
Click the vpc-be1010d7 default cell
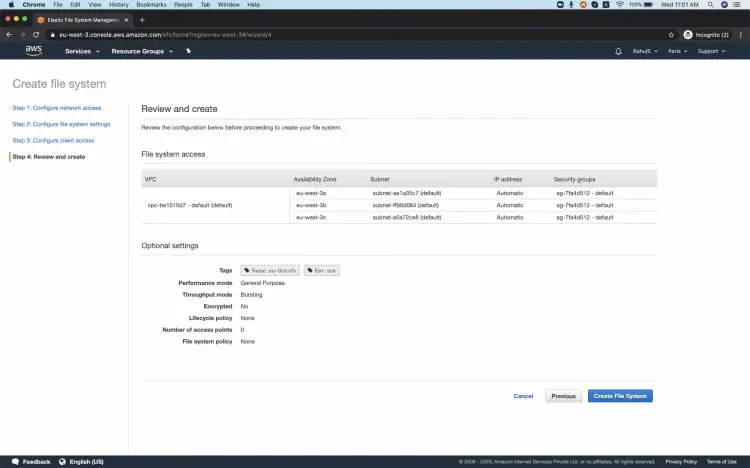pyautogui.click(x=190, y=205)
